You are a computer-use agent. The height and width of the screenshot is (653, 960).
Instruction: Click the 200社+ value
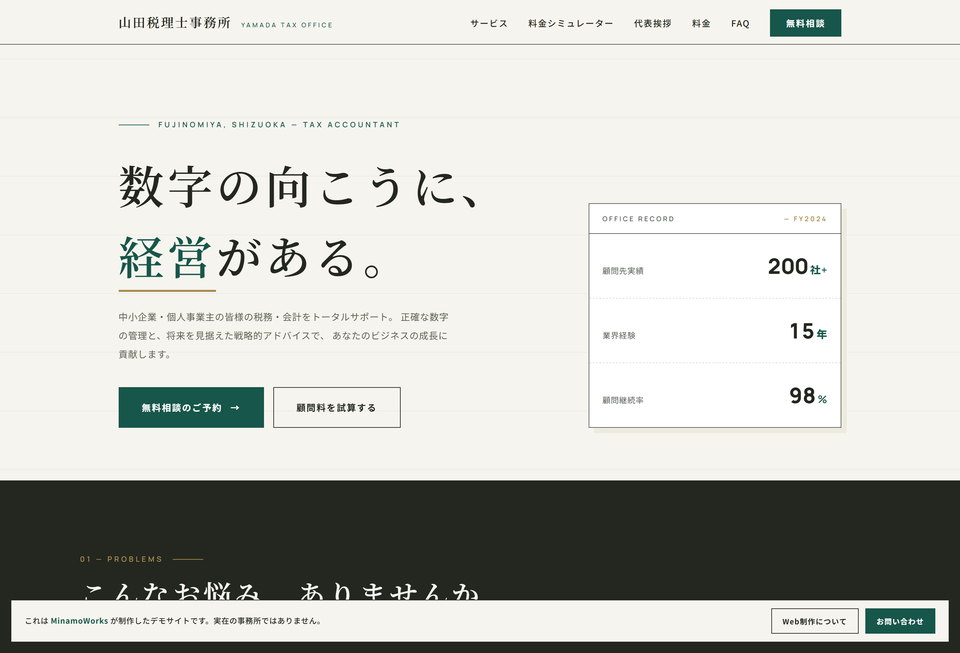[797, 267]
